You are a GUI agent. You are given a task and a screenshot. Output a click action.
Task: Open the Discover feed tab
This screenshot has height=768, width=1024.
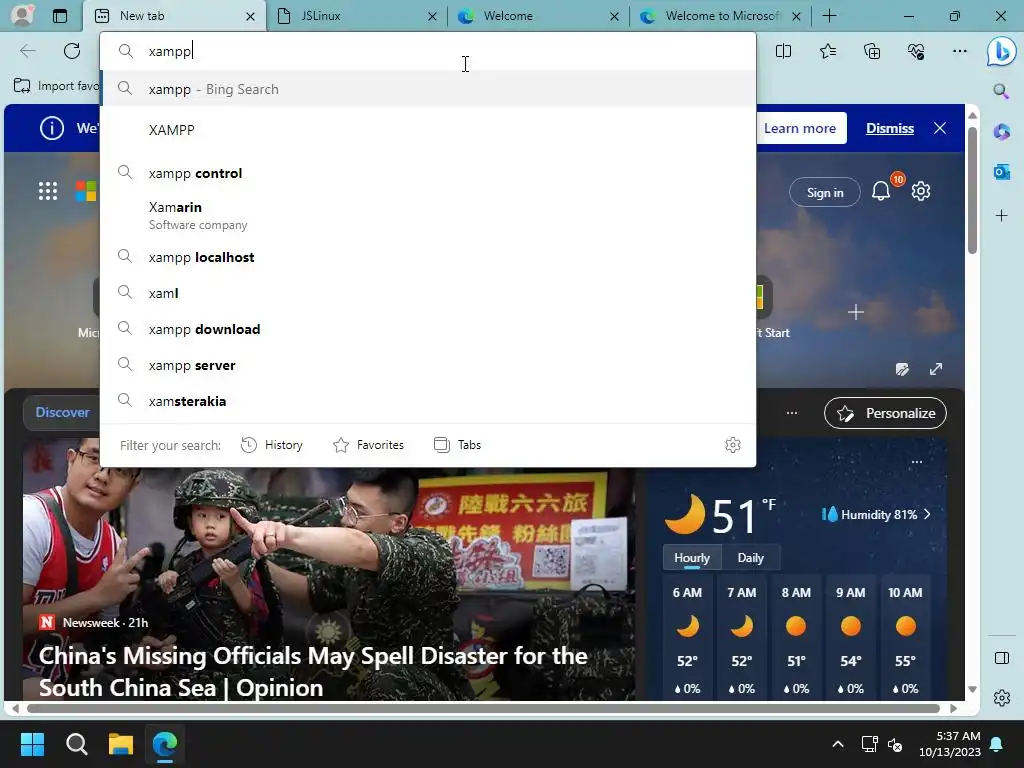(62, 412)
